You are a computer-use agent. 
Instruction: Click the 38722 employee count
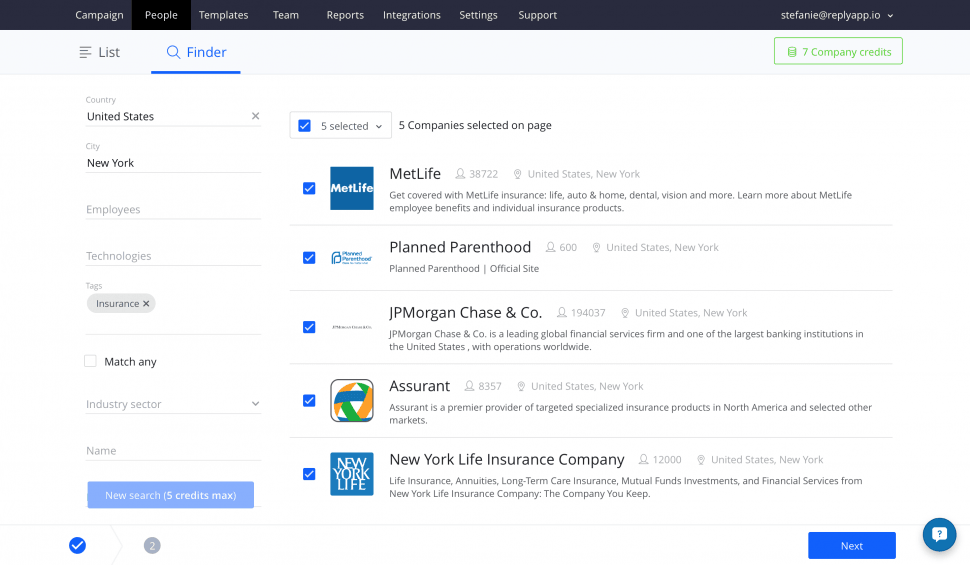[484, 175]
